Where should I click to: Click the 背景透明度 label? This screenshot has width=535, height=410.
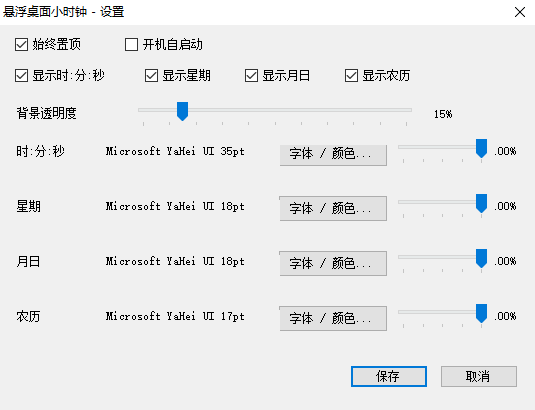point(46,113)
